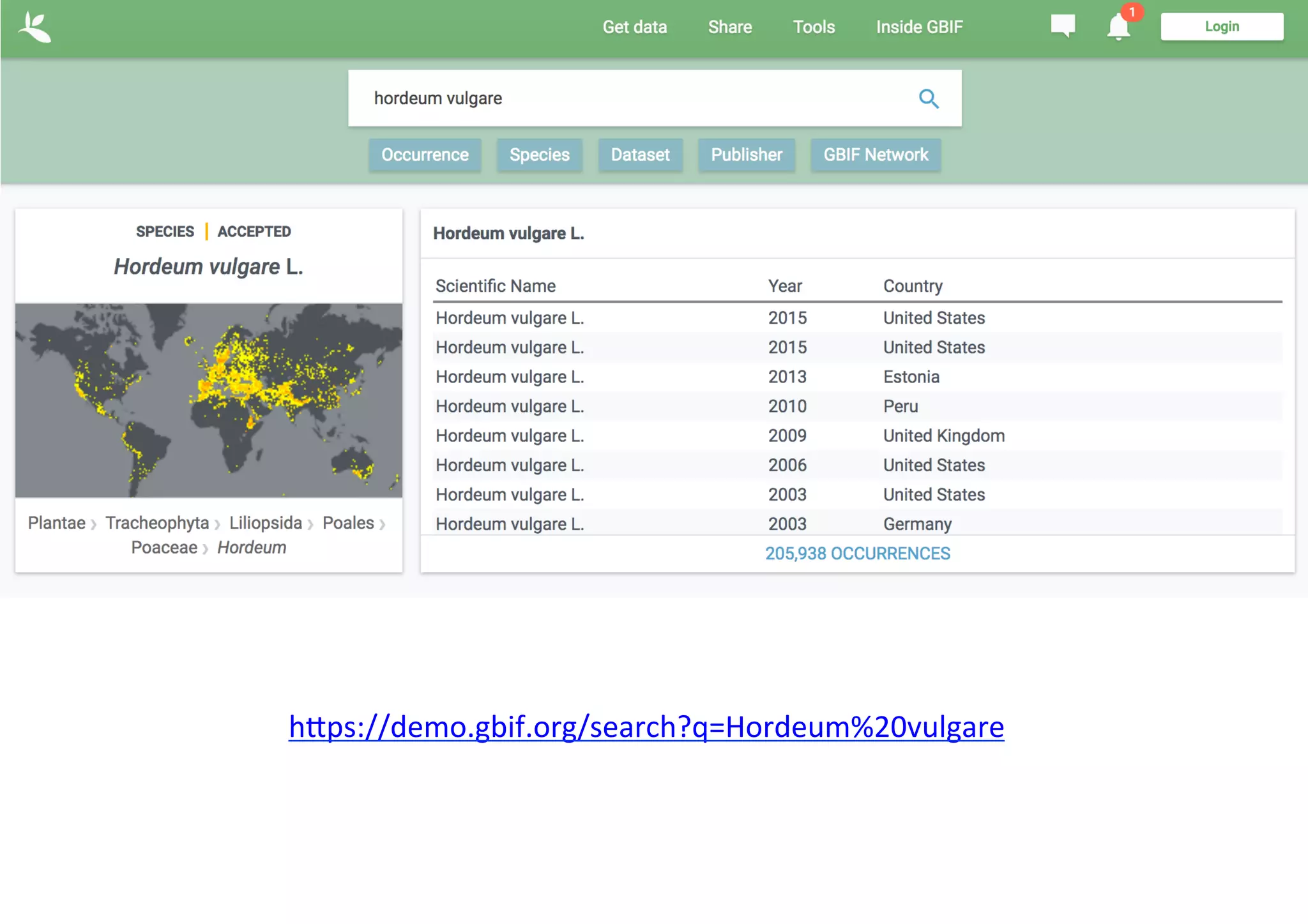
Task: Click the Login button
Action: coord(1222,26)
